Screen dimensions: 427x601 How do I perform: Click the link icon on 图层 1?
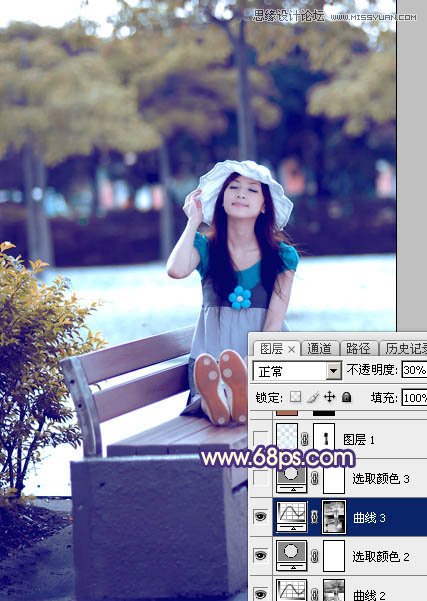(305, 439)
